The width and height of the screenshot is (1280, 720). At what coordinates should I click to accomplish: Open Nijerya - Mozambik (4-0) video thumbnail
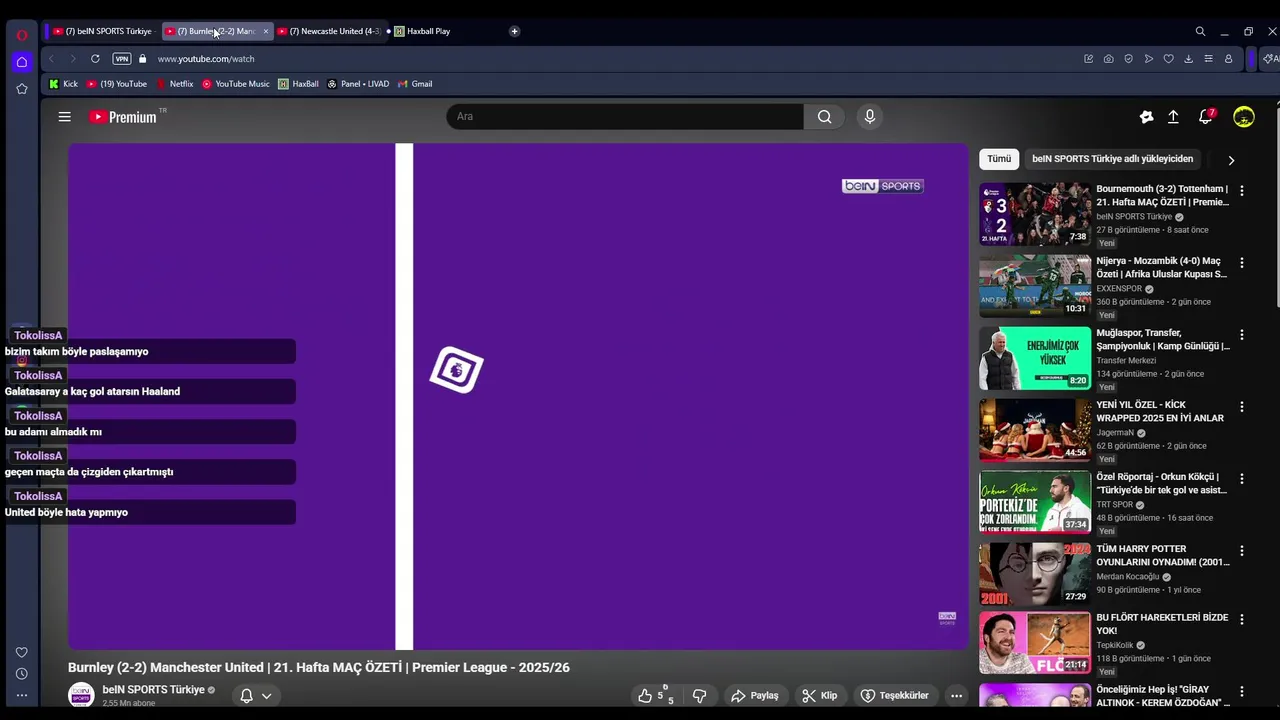(x=1035, y=286)
